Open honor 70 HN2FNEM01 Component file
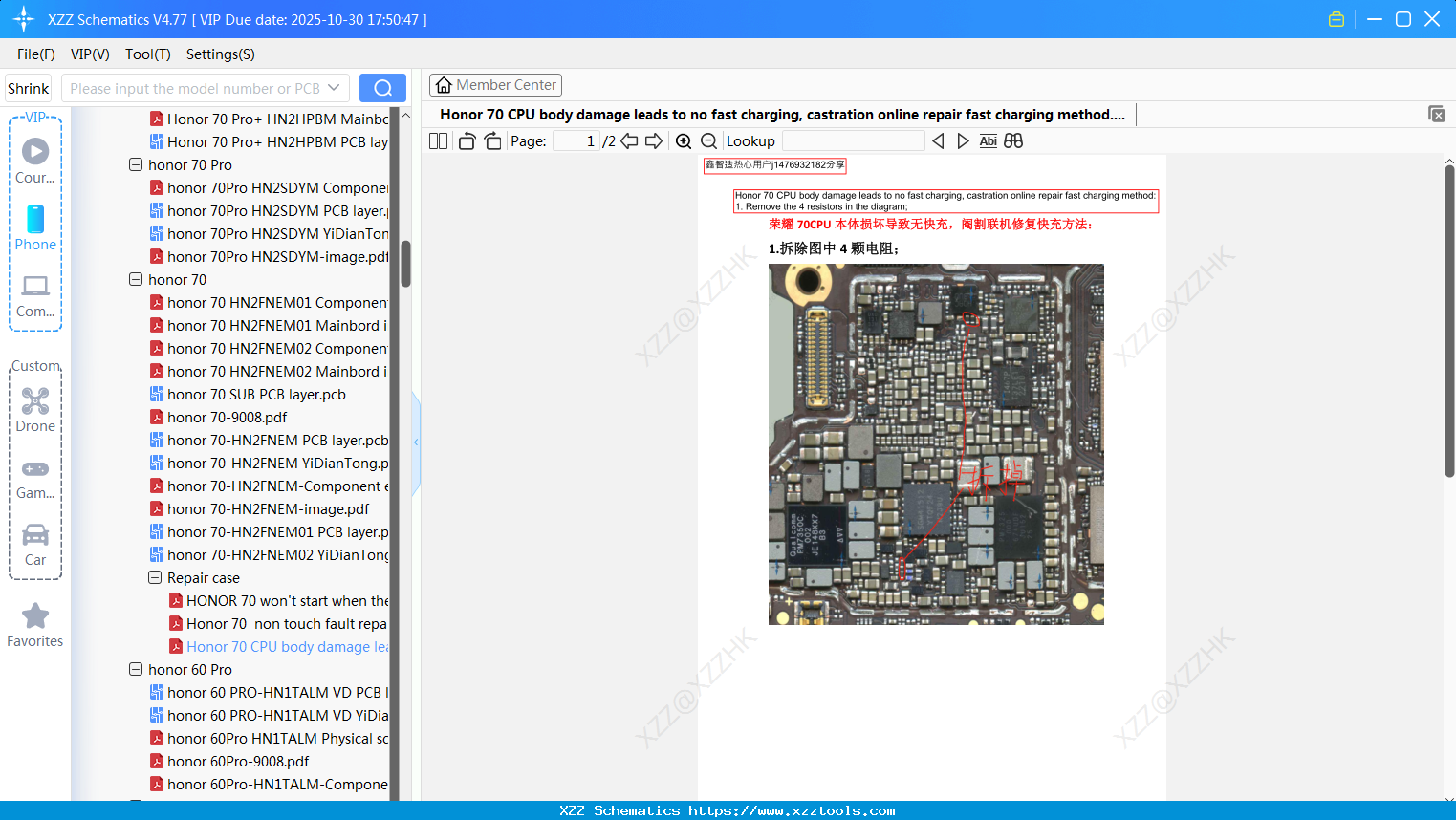Image resolution: width=1456 pixels, height=820 pixels. click(269, 302)
